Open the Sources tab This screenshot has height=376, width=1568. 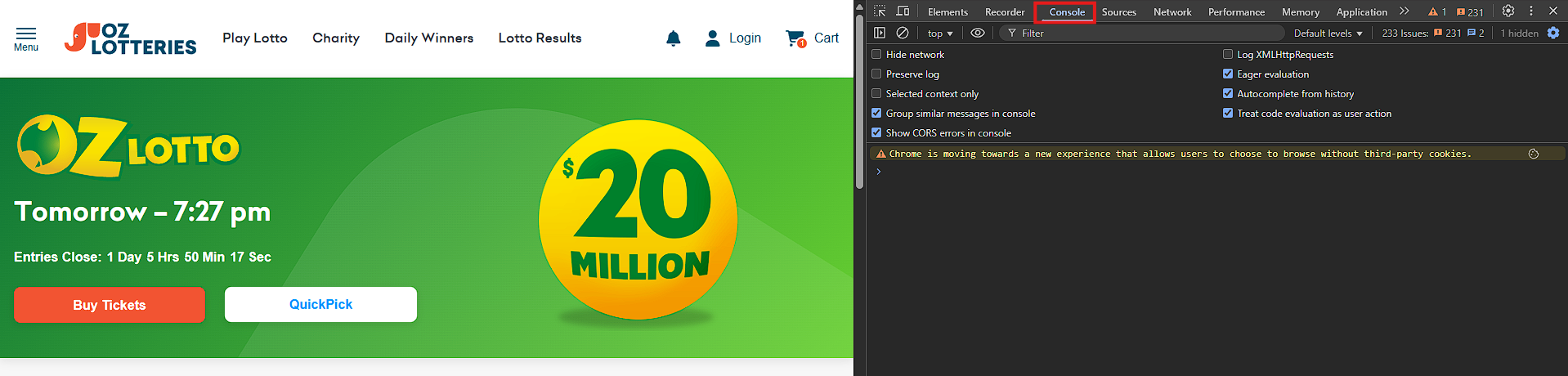pyautogui.click(x=1119, y=11)
